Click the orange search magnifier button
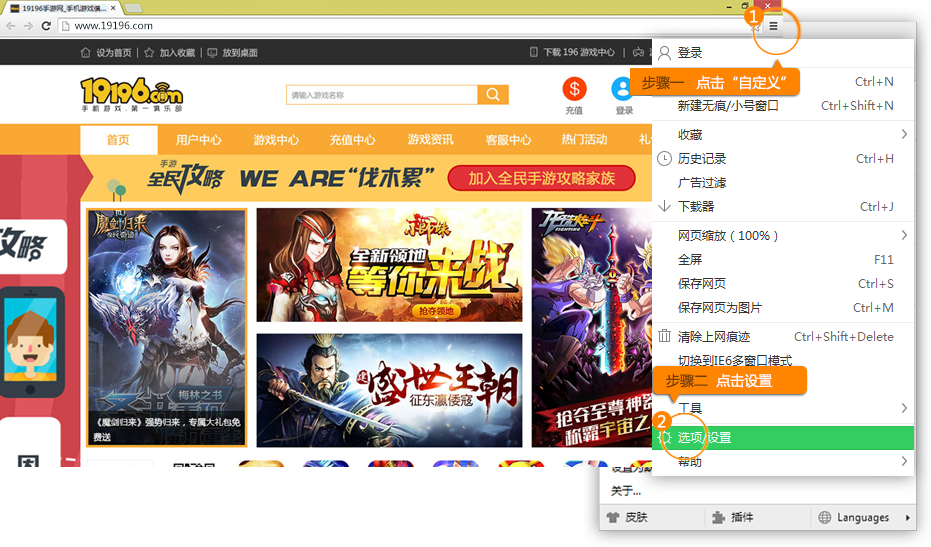 point(492,95)
